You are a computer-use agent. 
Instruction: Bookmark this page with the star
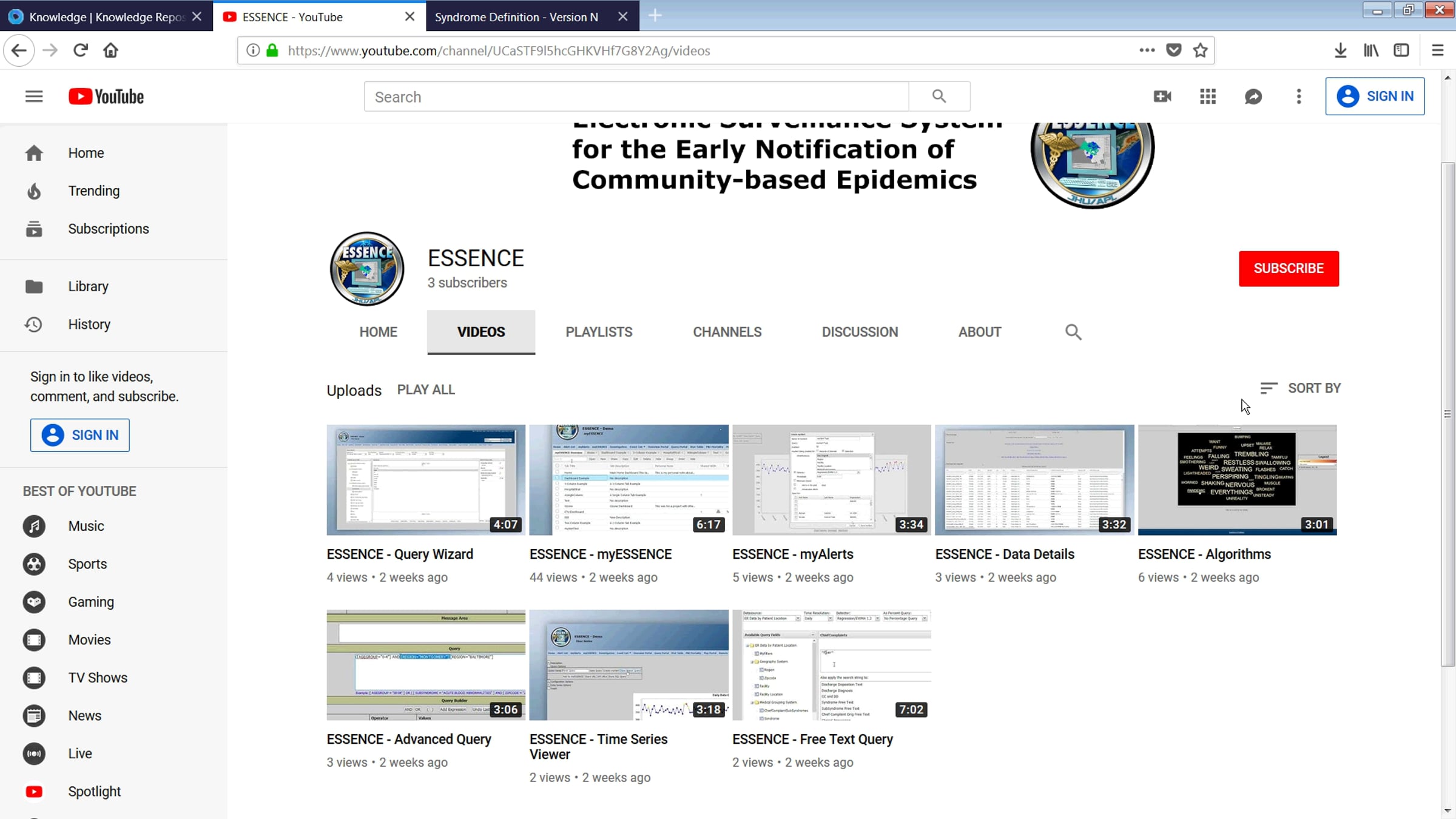(x=1201, y=50)
